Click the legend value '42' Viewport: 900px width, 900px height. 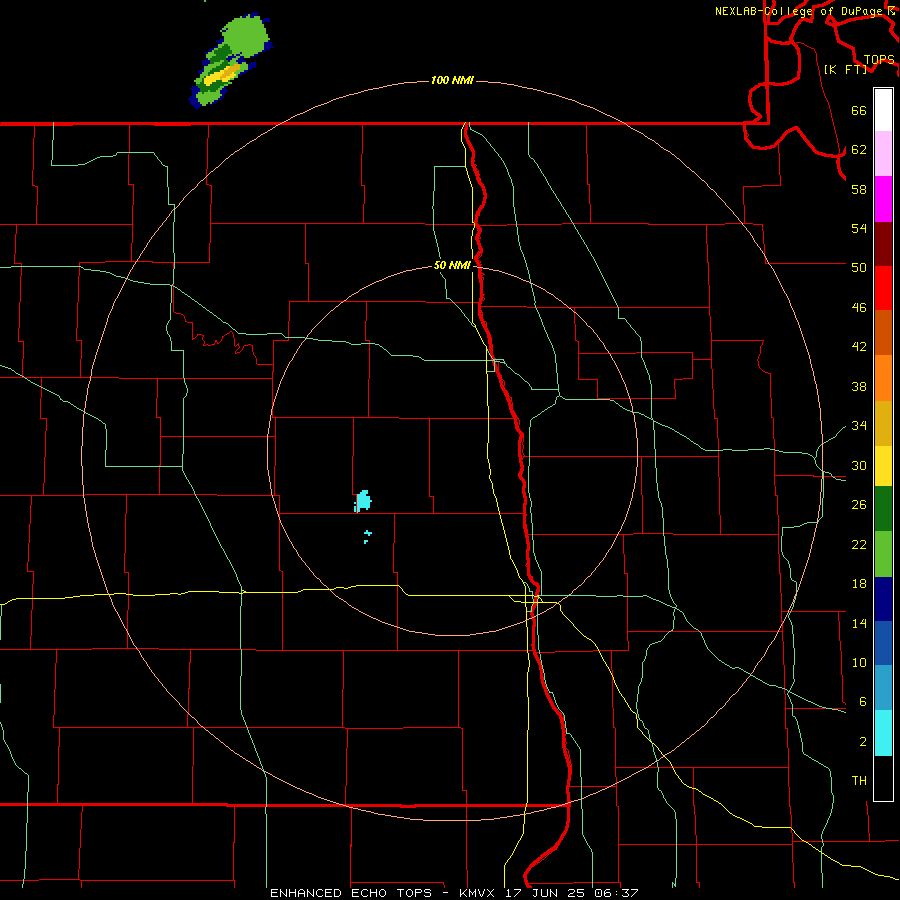[x=859, y=347]
